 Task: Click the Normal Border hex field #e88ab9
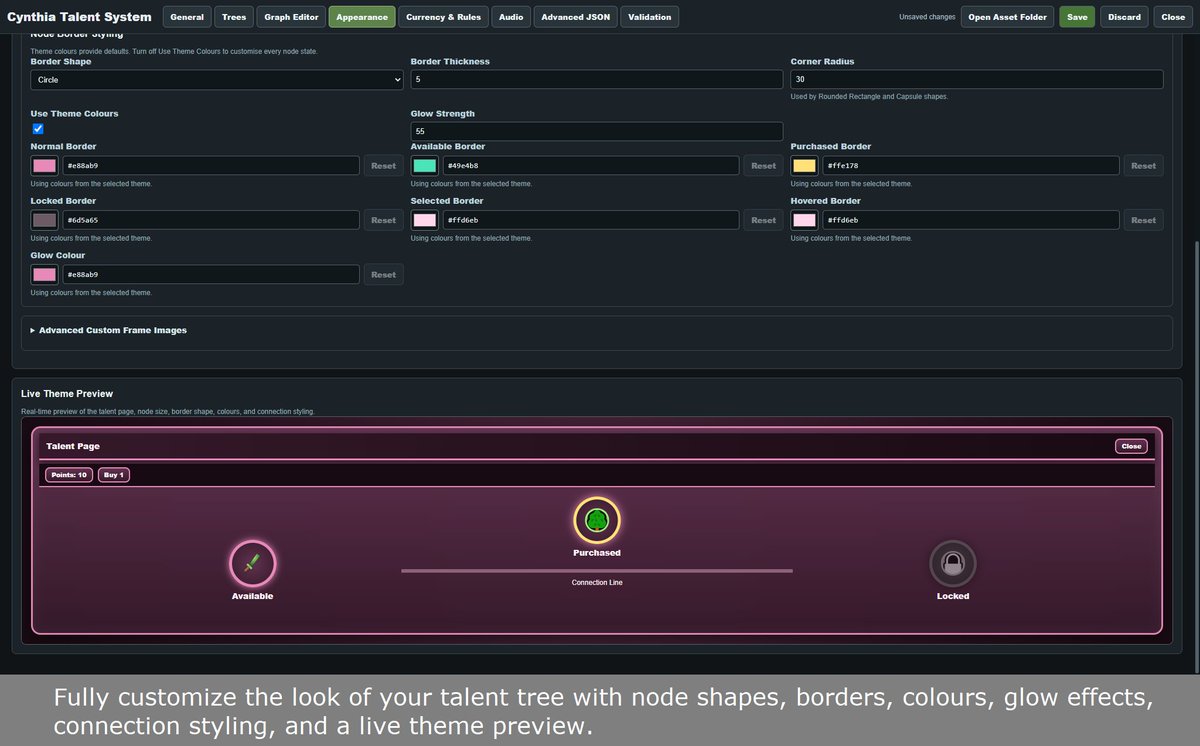211,166
